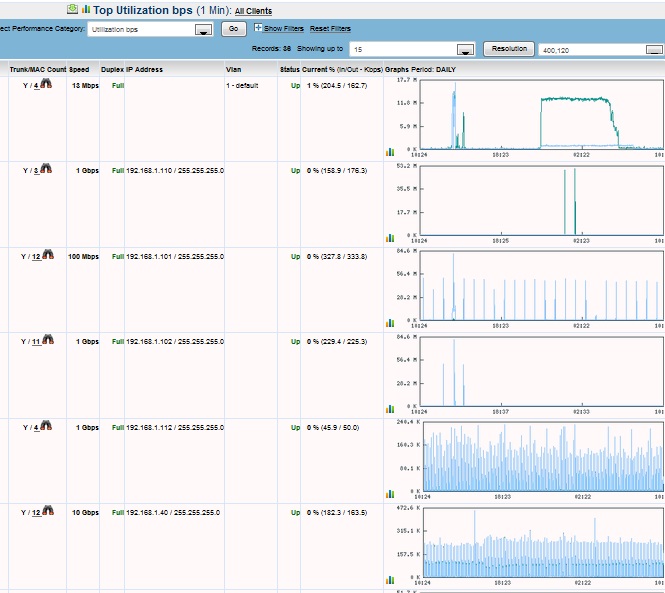Click utilization value 0 % (327.8 / 333.8)
Screen dimensions: 665x593
(337, 257)
